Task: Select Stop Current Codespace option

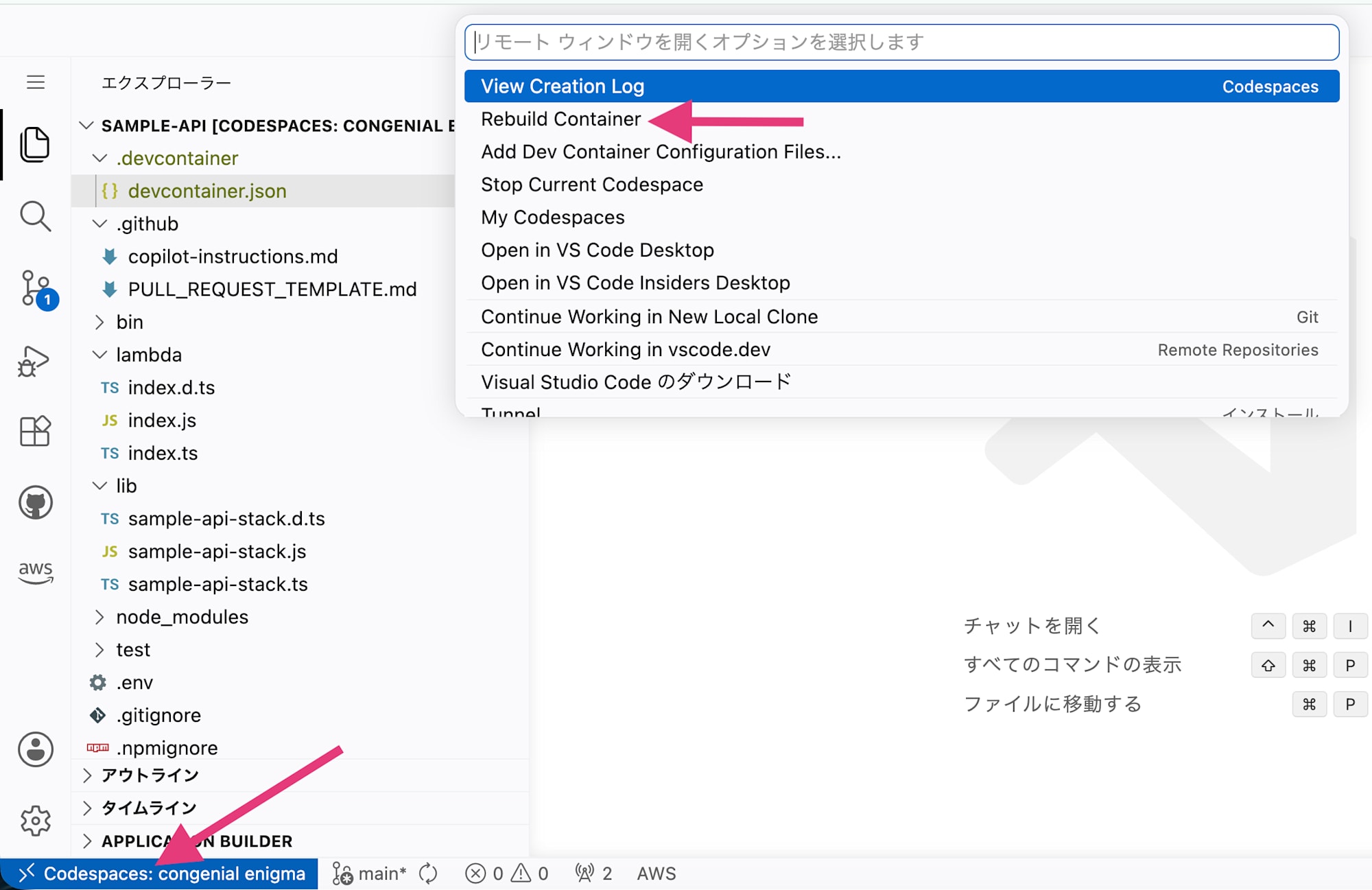Action: point(901,185)
